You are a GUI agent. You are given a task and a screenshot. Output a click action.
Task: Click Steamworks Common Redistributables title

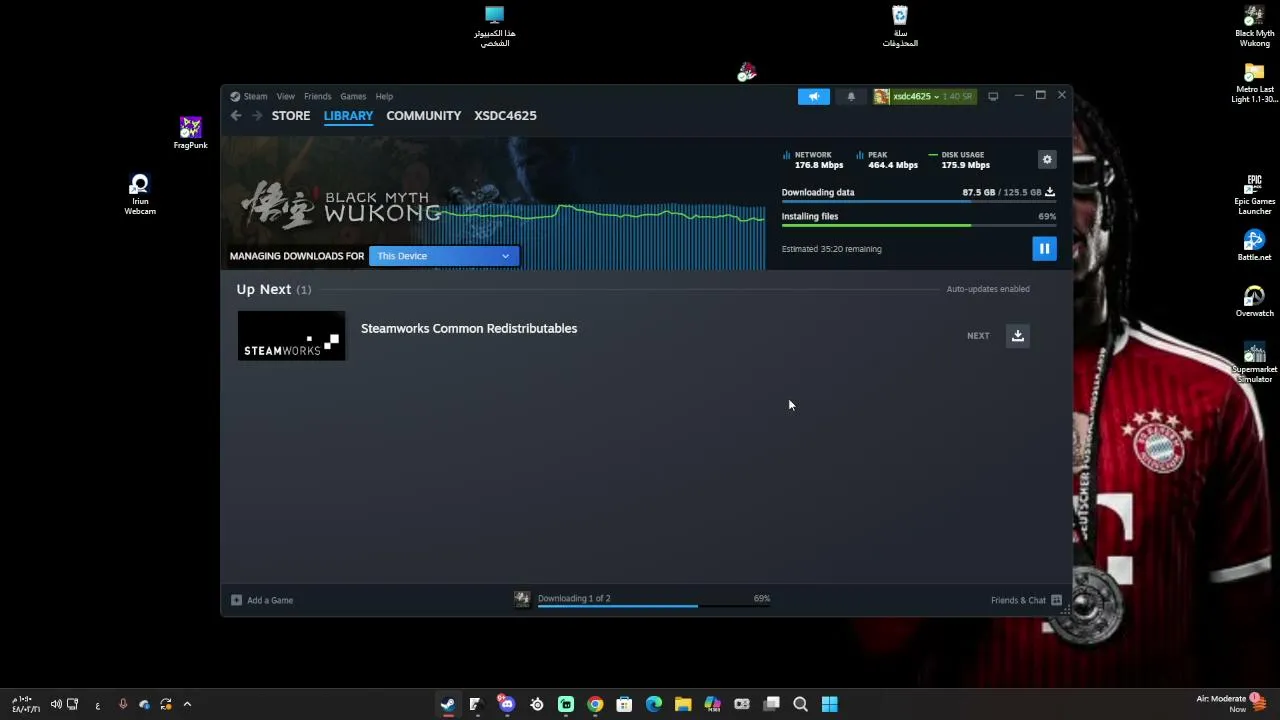click(469, 328)
